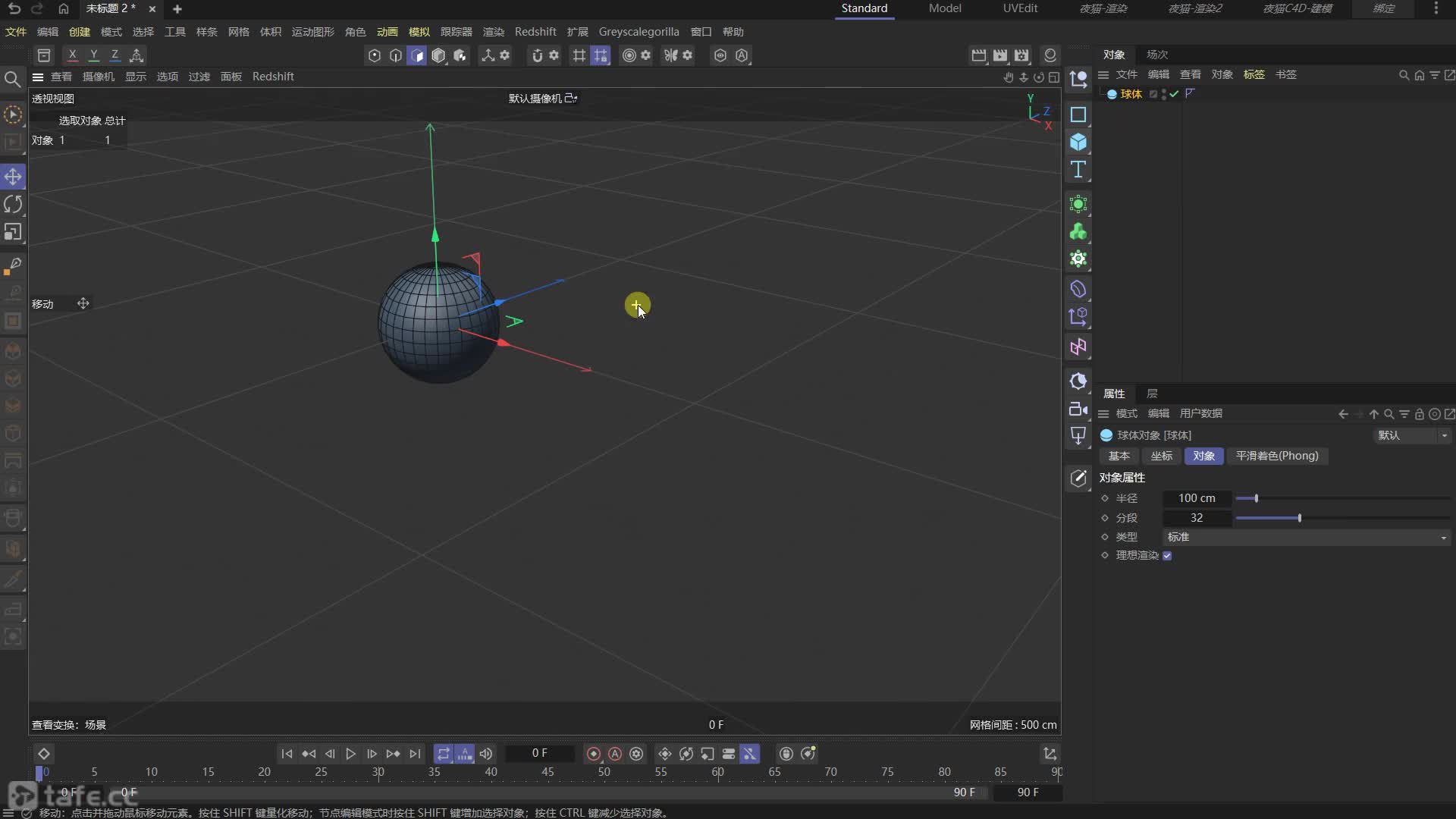1456x819 pixels.
Task: Click the Object Manager search icon
Action: click(x=1404, y=75)
